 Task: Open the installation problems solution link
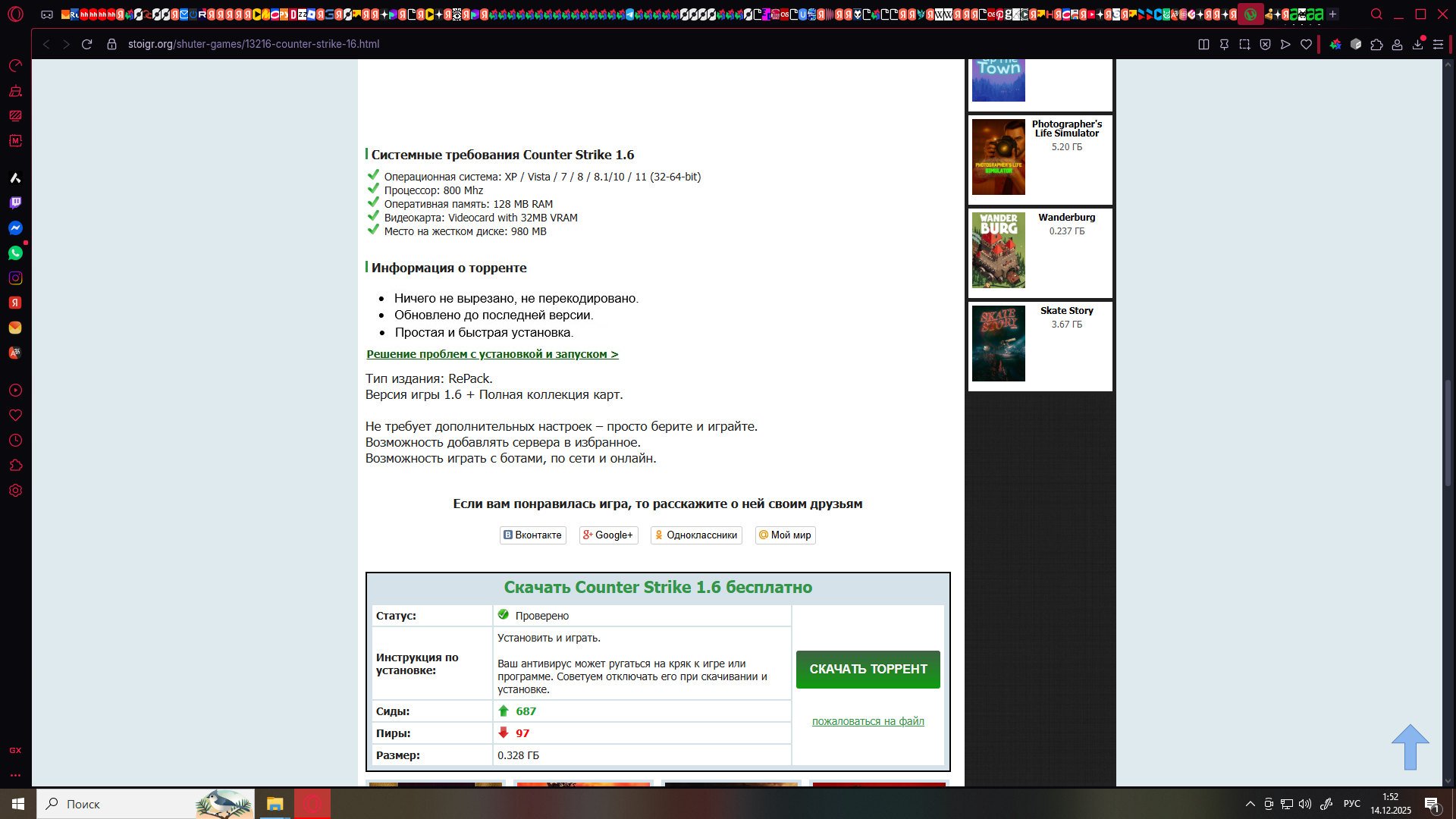pos(492,354)
